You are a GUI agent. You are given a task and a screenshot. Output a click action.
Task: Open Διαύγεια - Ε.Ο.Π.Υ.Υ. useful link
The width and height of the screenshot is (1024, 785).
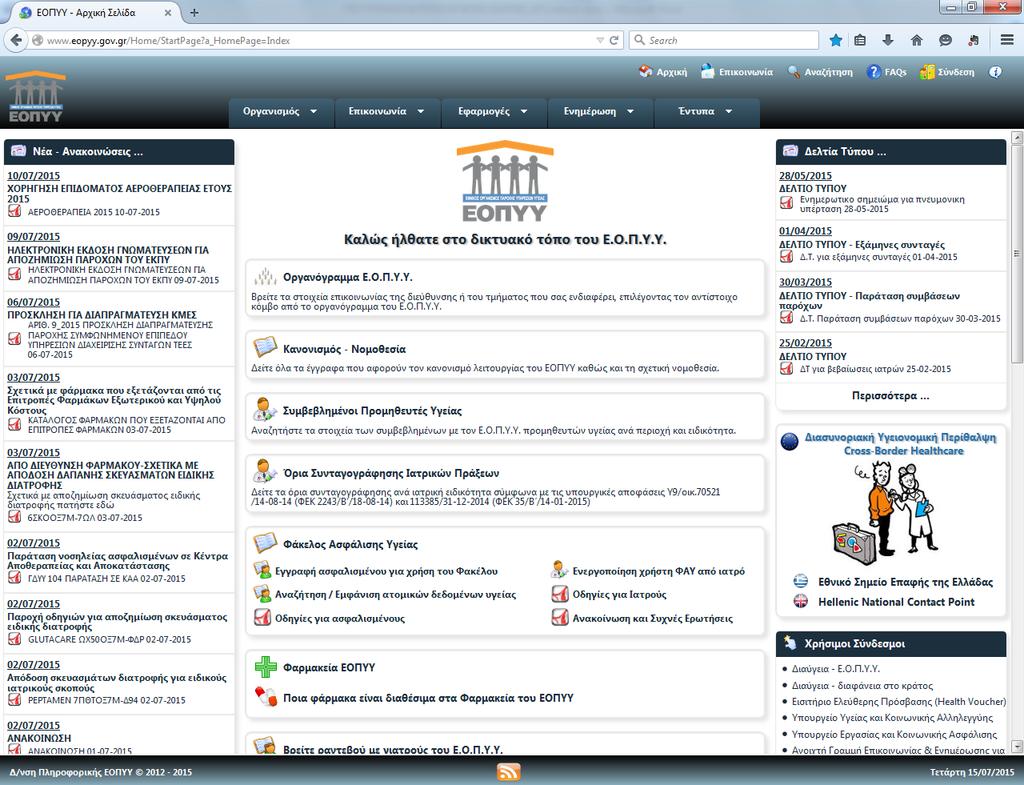[x=835, y=669]
